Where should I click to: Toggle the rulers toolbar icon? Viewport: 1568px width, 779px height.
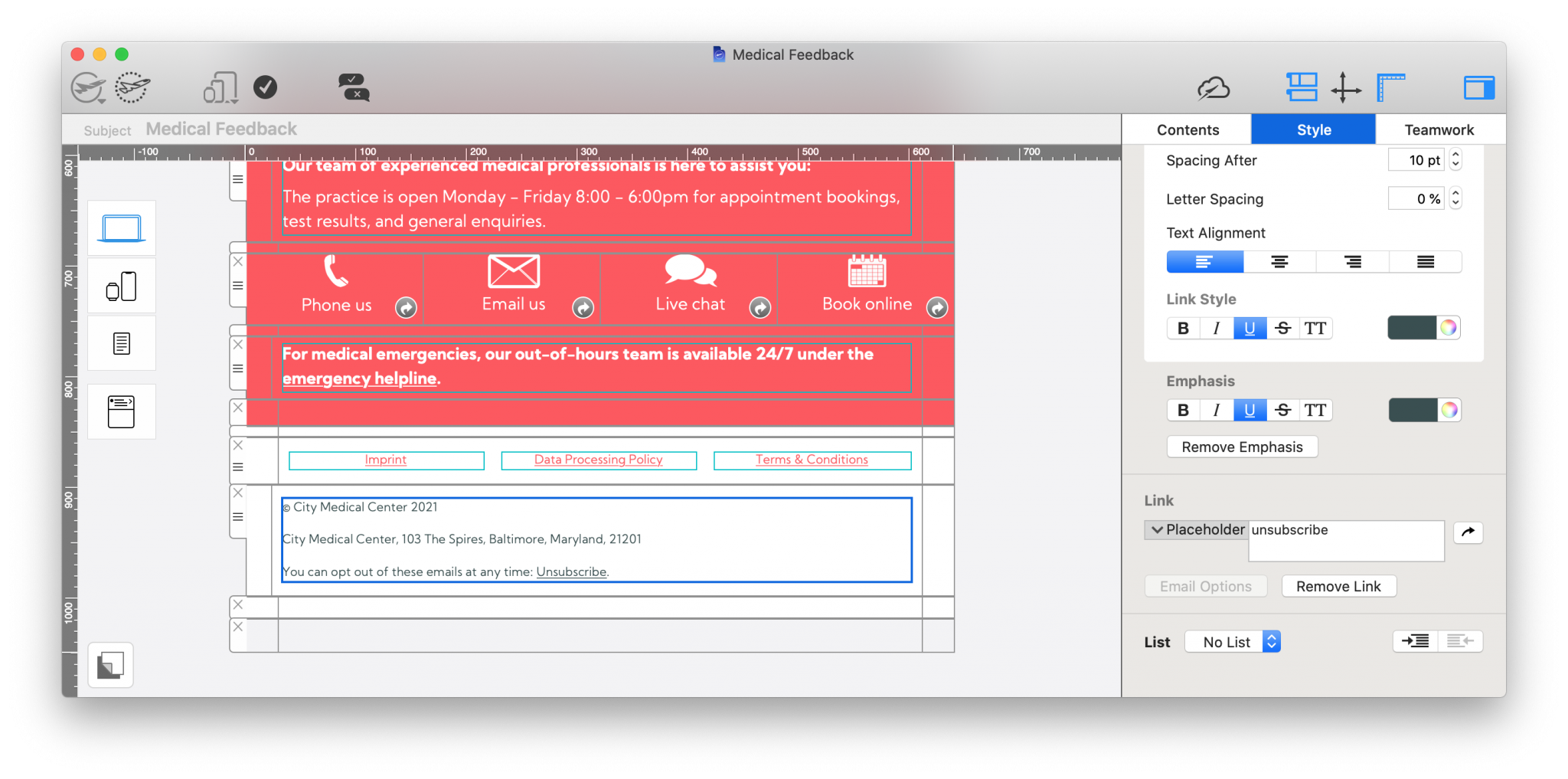tap(1391, 87)
